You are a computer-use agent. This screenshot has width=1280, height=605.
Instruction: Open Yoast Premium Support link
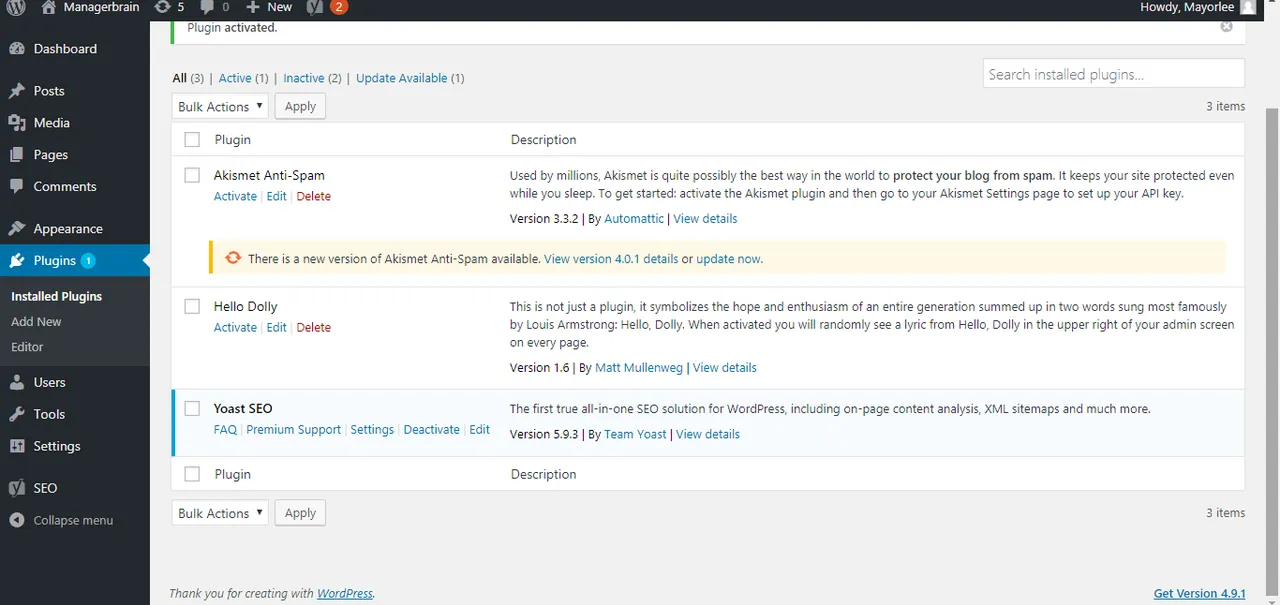293,429
